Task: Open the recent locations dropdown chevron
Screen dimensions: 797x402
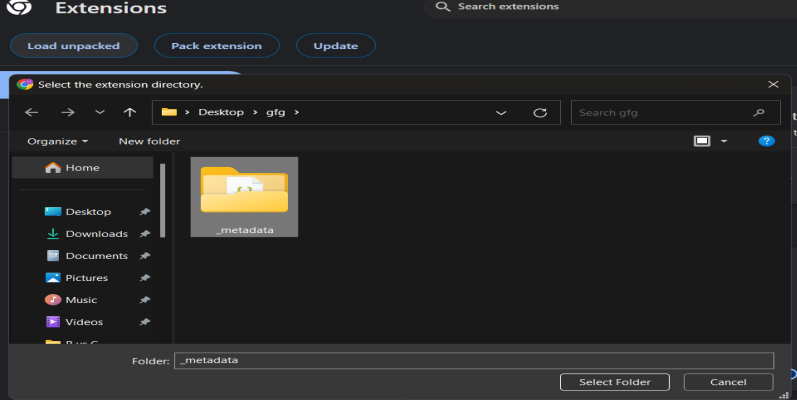Action: pos(100,112)
